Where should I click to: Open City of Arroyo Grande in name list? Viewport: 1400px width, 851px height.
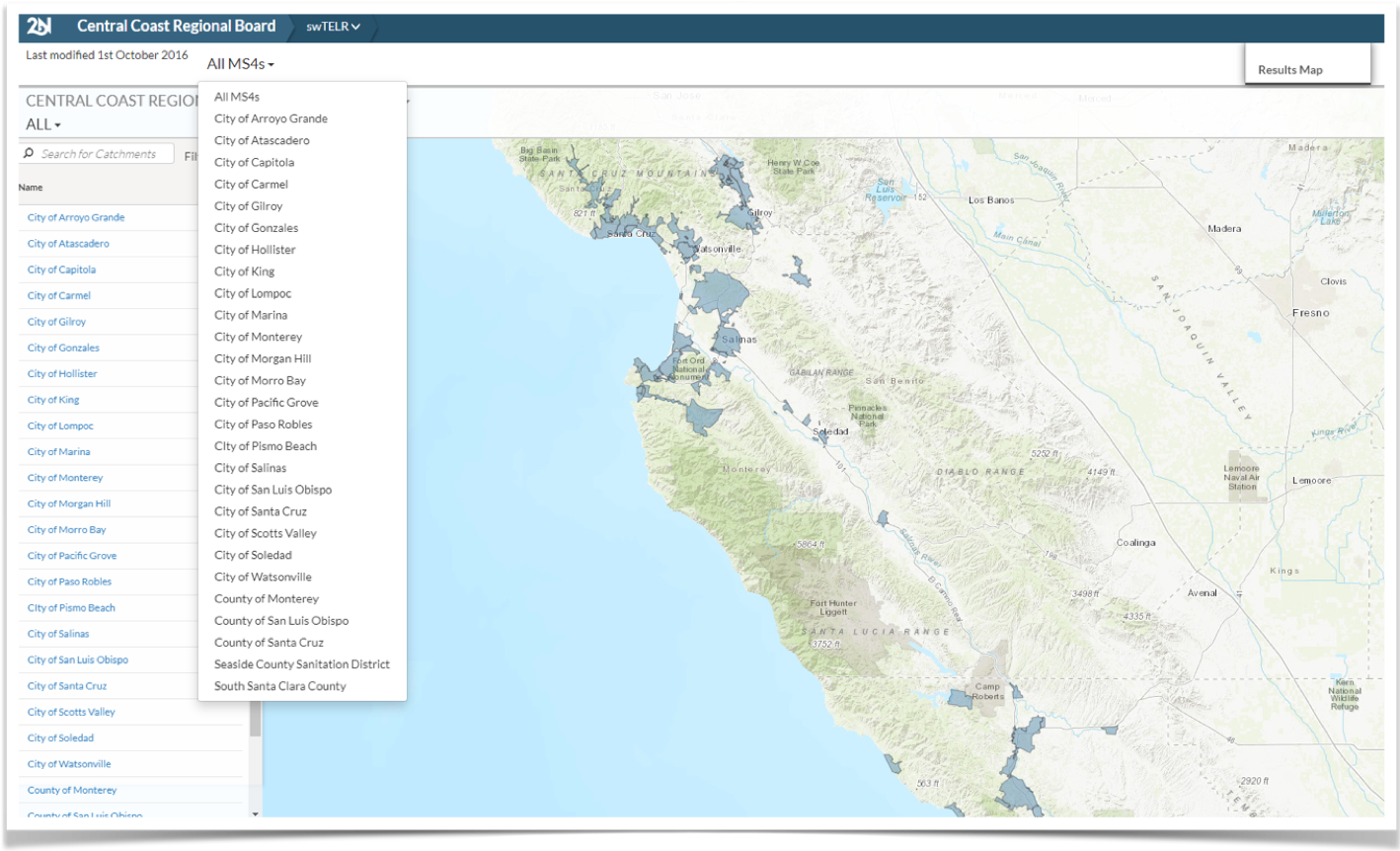76,217
